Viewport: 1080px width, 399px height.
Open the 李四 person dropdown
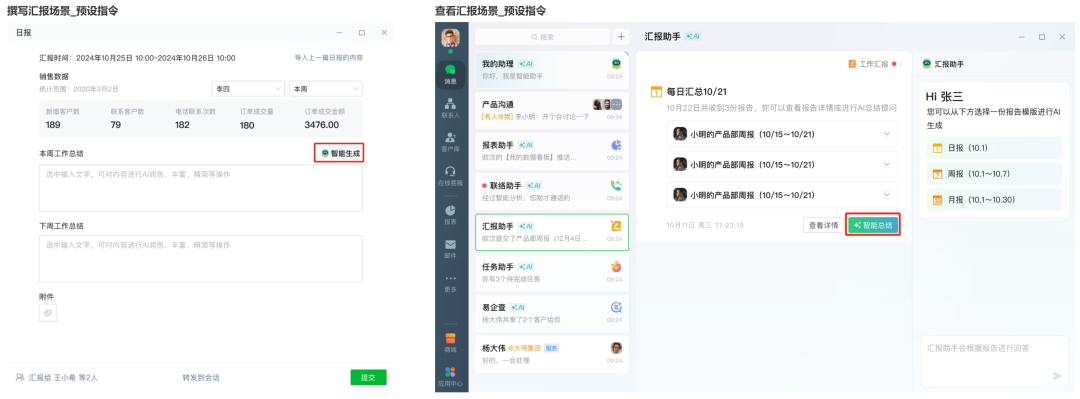pos(248,89)
